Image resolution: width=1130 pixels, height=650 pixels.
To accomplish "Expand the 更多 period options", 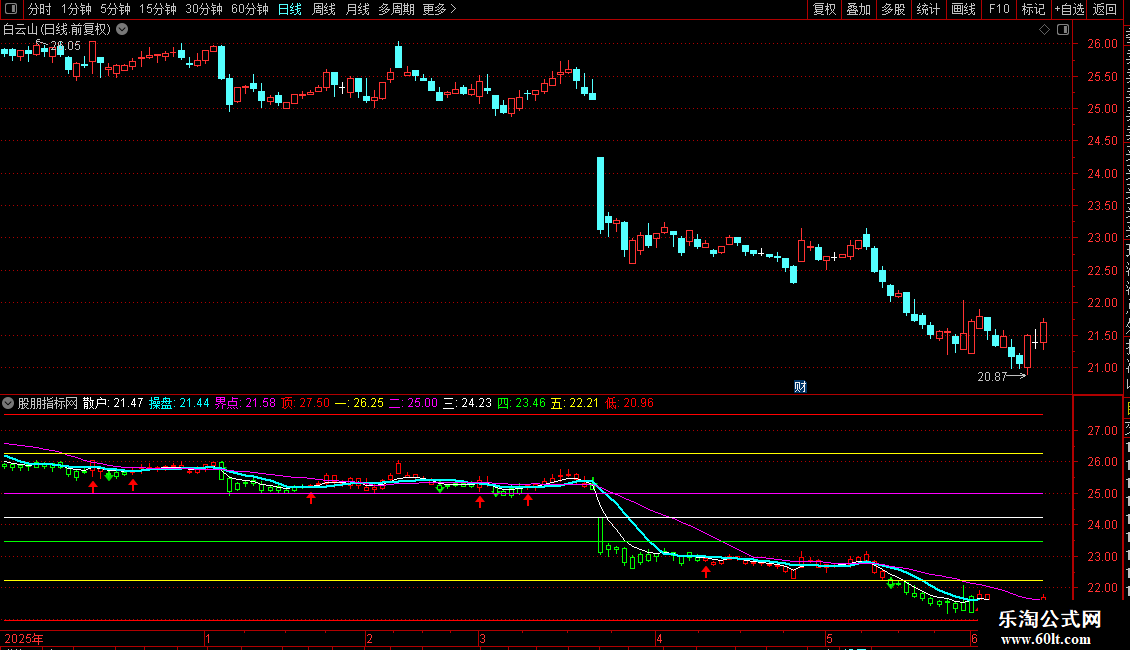I will click(x=440, y=9).
